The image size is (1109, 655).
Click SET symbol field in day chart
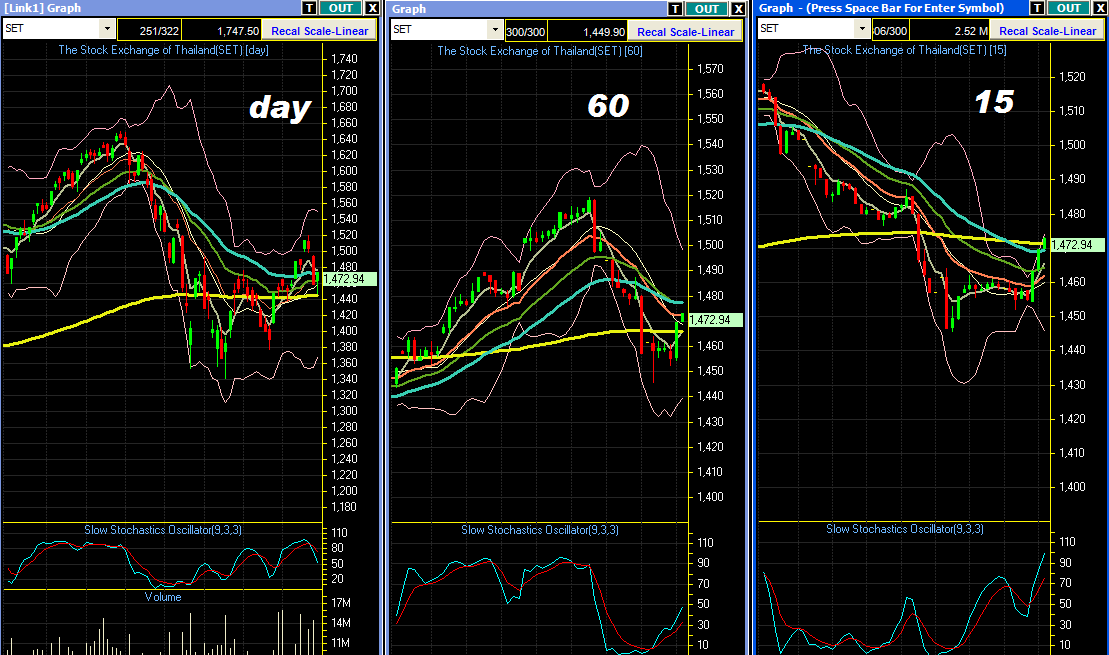[52, 29]
